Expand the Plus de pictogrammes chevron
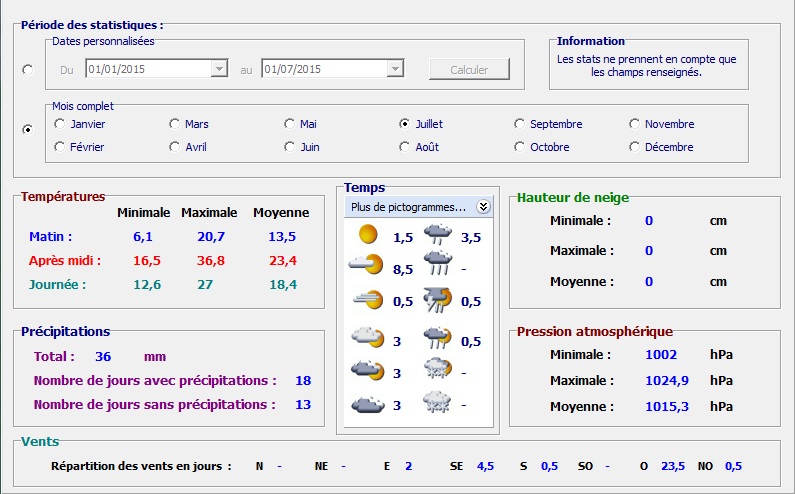The image size is (795, 494). point(483,207)
